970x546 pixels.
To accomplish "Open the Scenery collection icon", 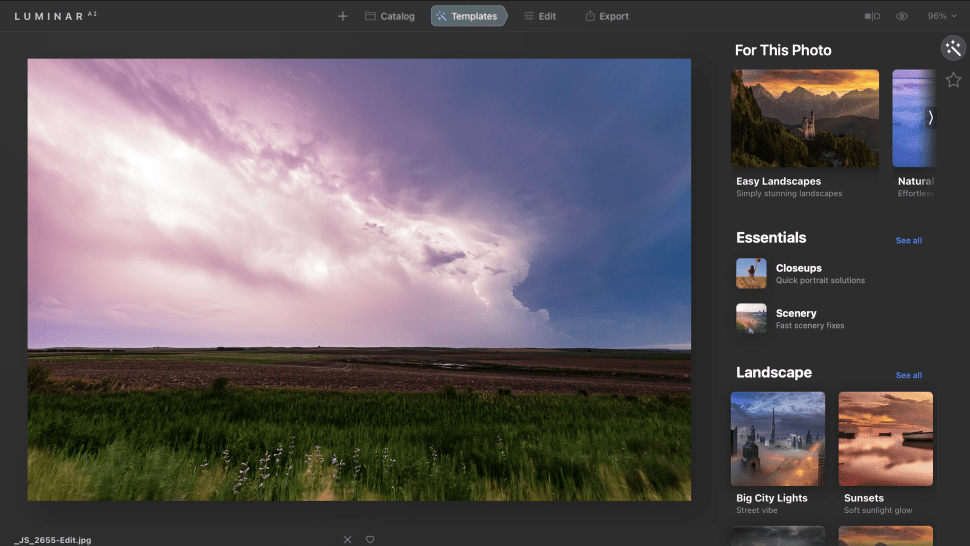I will coord(751,318).
